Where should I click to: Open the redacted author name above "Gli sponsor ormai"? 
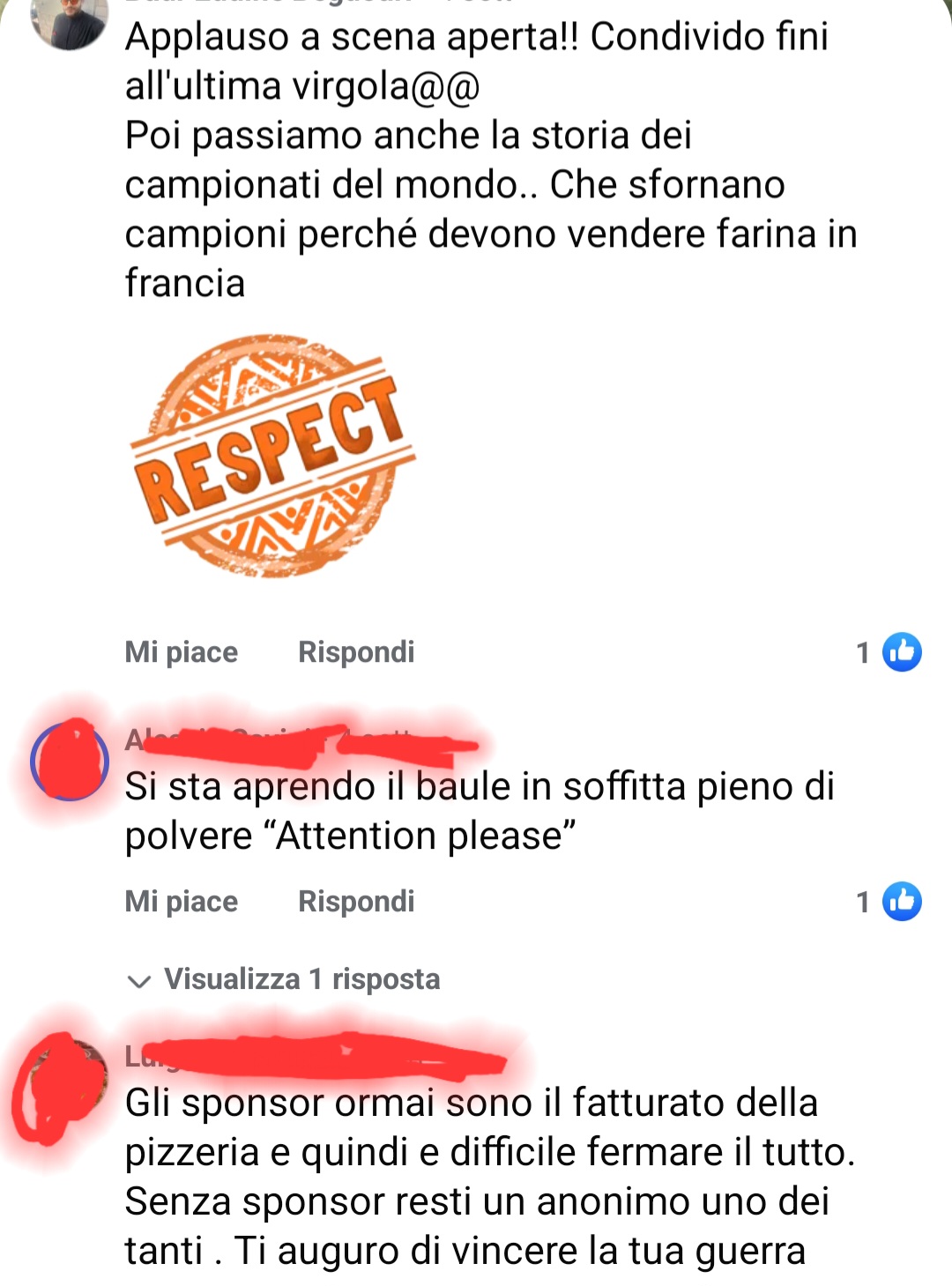click(x=316, y=1056)
